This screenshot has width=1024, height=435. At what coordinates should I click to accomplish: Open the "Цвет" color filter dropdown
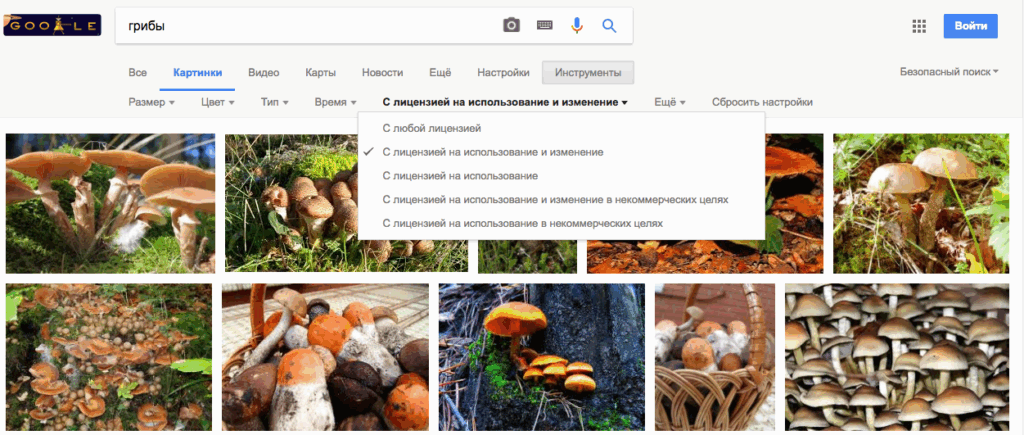217,102
